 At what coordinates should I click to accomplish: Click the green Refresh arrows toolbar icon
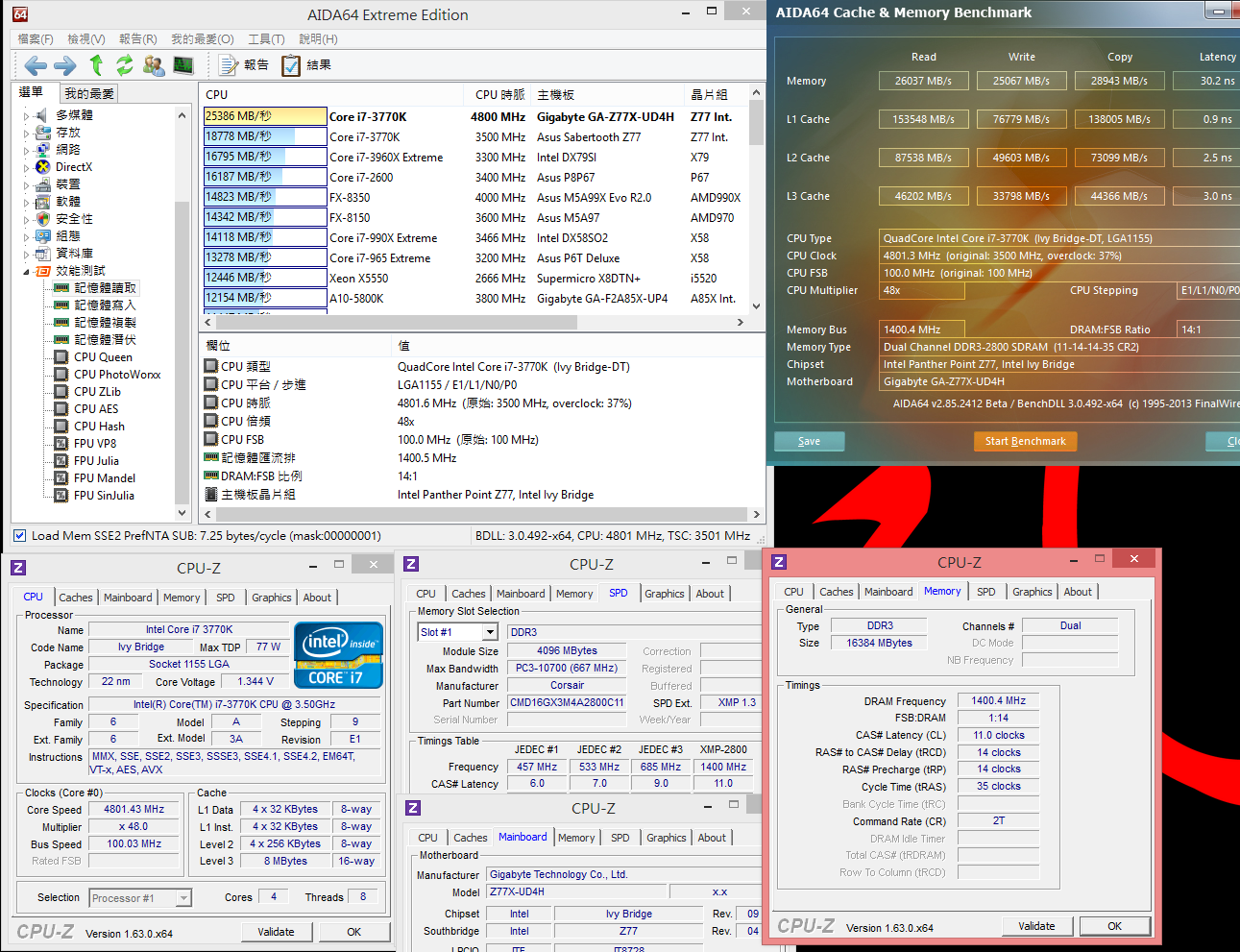(x=124, y=65)
